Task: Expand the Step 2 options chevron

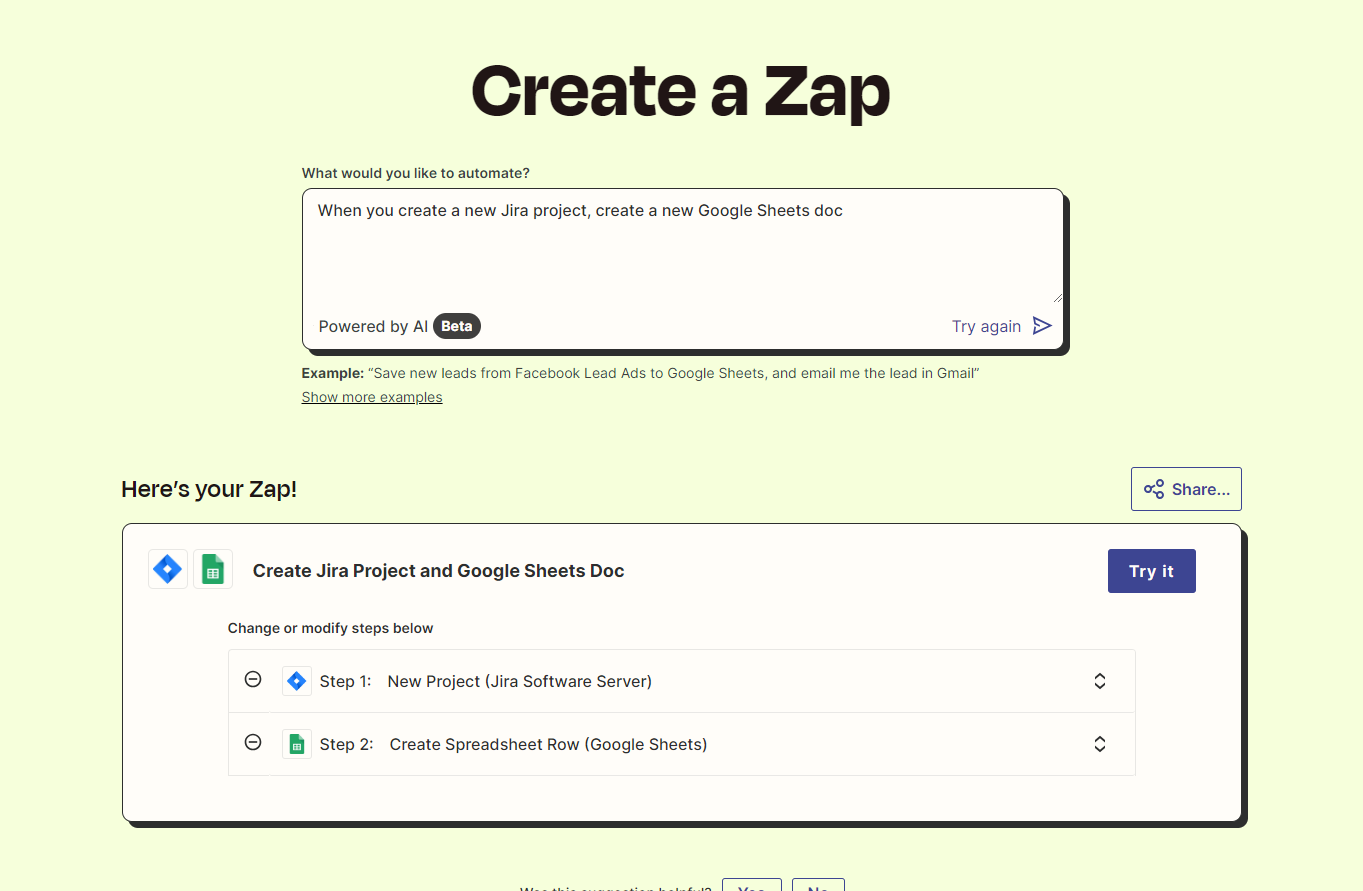Action: click(x=1100, y=744)
